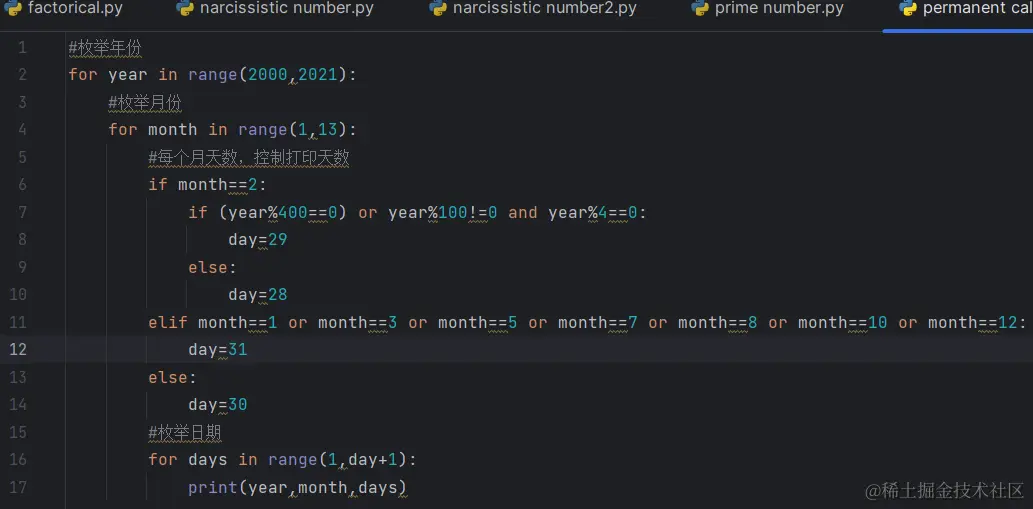Click 'month==7' in the elif line
This screenshot has width=1033, height=509.
coord(598,322)
